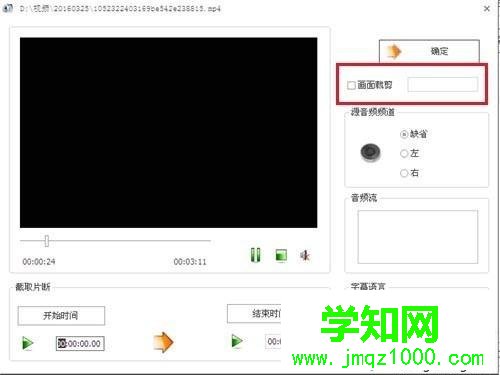The image size is (500, 375).
Task: Click inside the 音频流 audio stream list
Action: [418, 237]
